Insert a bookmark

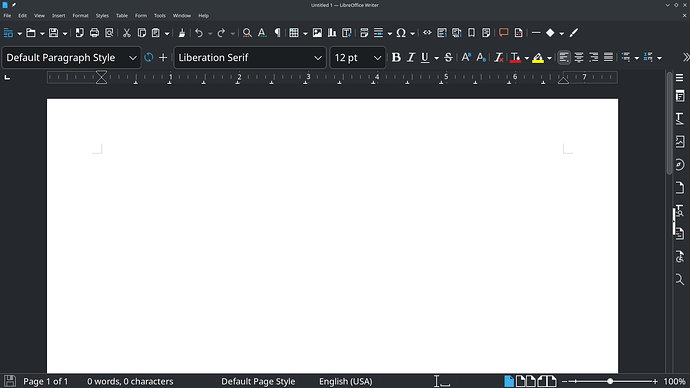(471, 33)
